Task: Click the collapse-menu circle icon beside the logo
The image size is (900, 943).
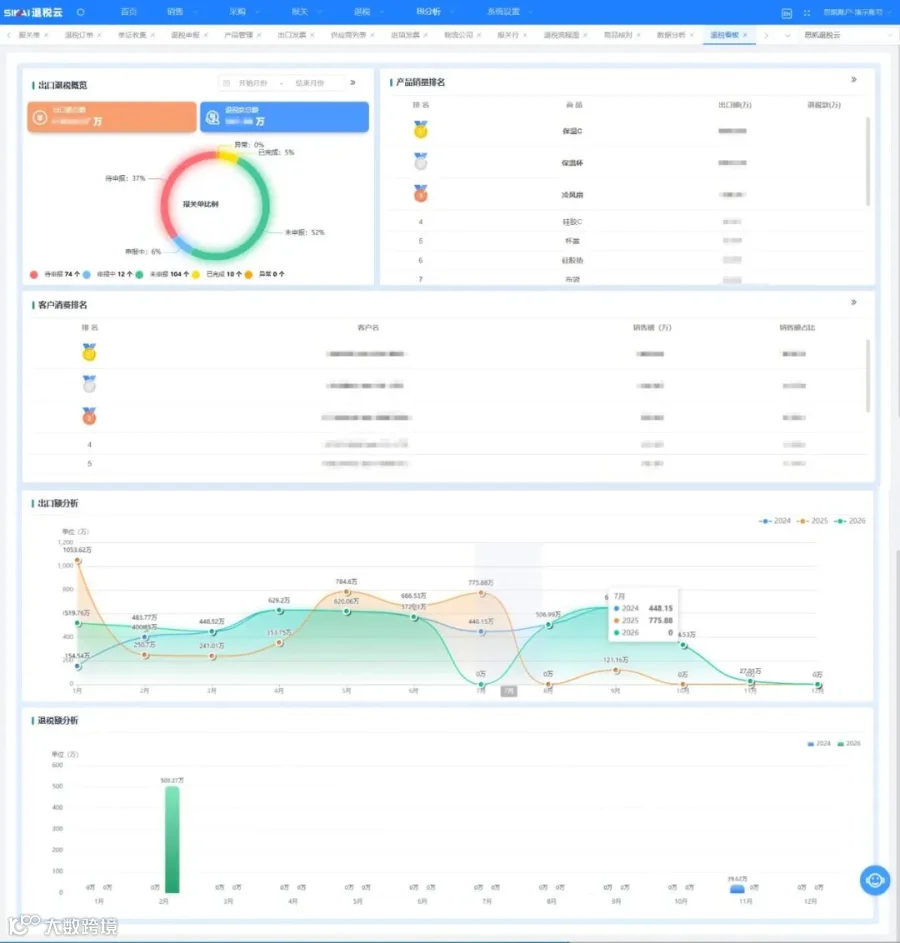Action: pos(81,12)
